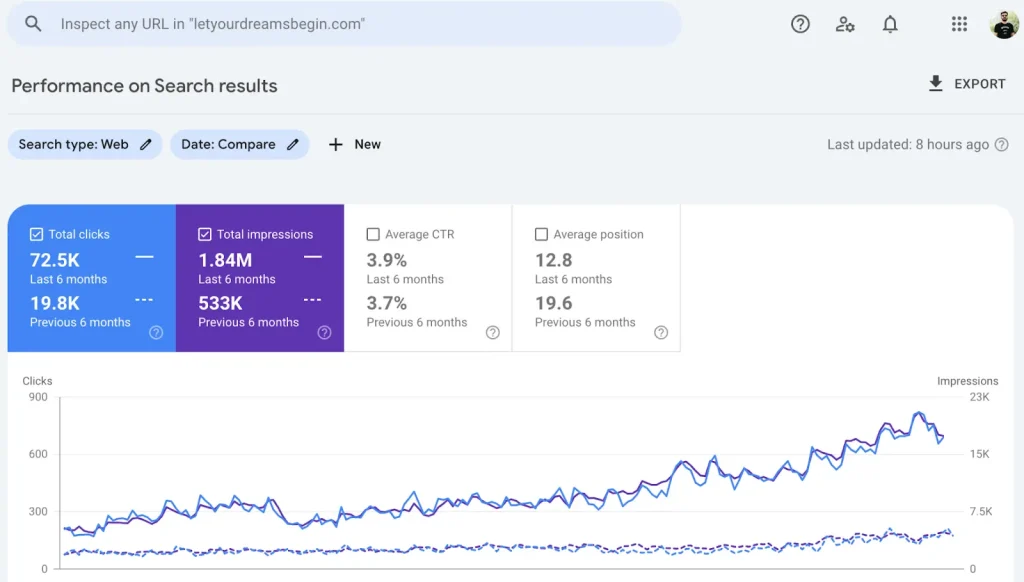This screenshot has height=582, width=1024.
Task: Open Search Console user settings icon
Action: pyautogui.click(x=845, y=24)
